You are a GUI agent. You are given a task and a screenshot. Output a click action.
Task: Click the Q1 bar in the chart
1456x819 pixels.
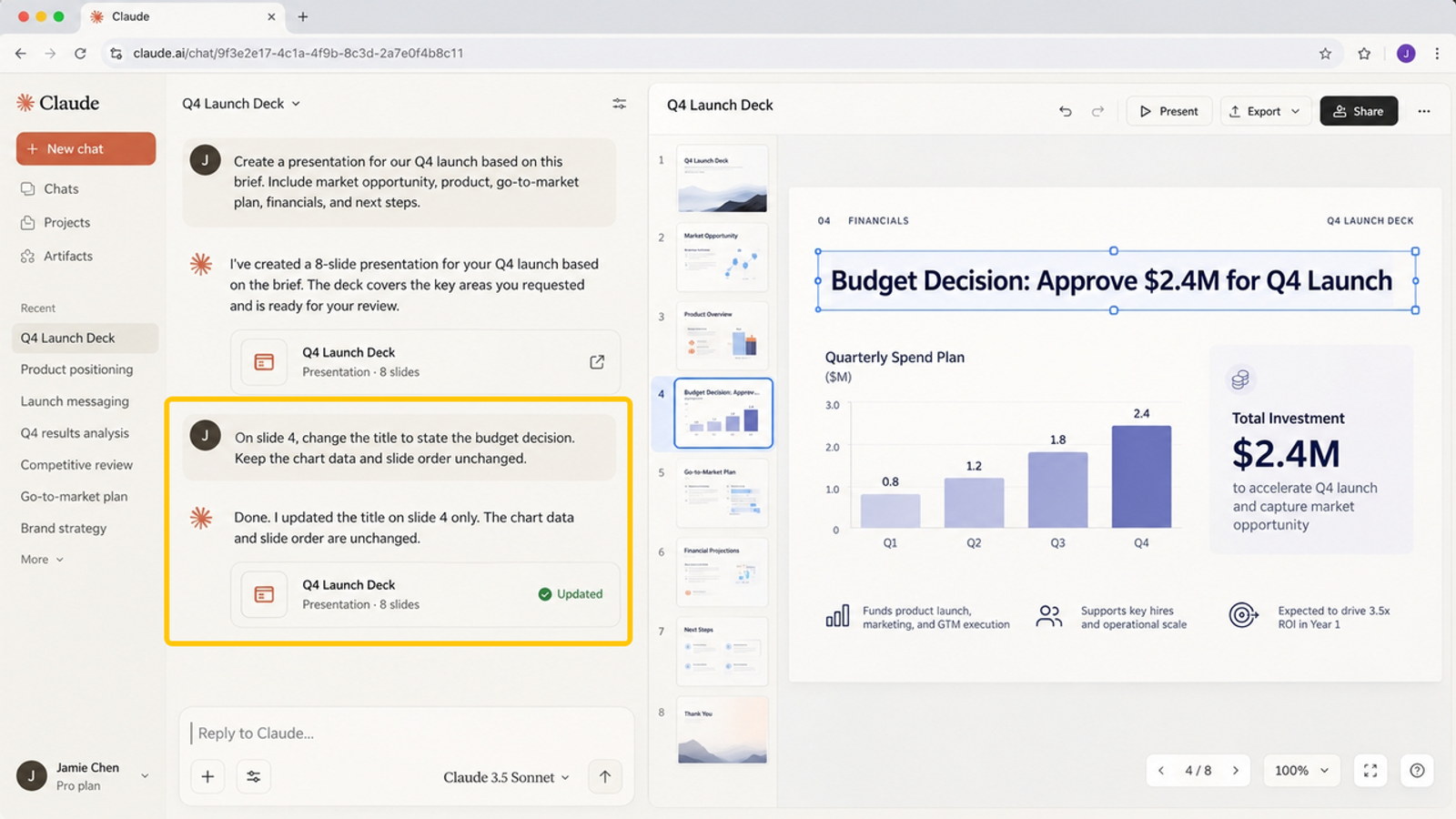(x=890, y=511)
